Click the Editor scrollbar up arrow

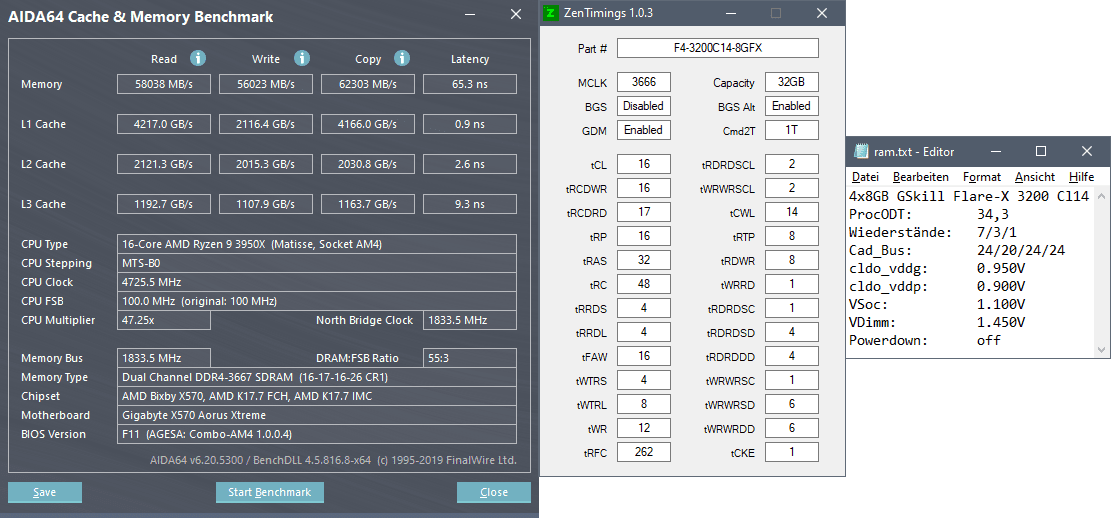pyautogui.click(x=1101, y=196)
